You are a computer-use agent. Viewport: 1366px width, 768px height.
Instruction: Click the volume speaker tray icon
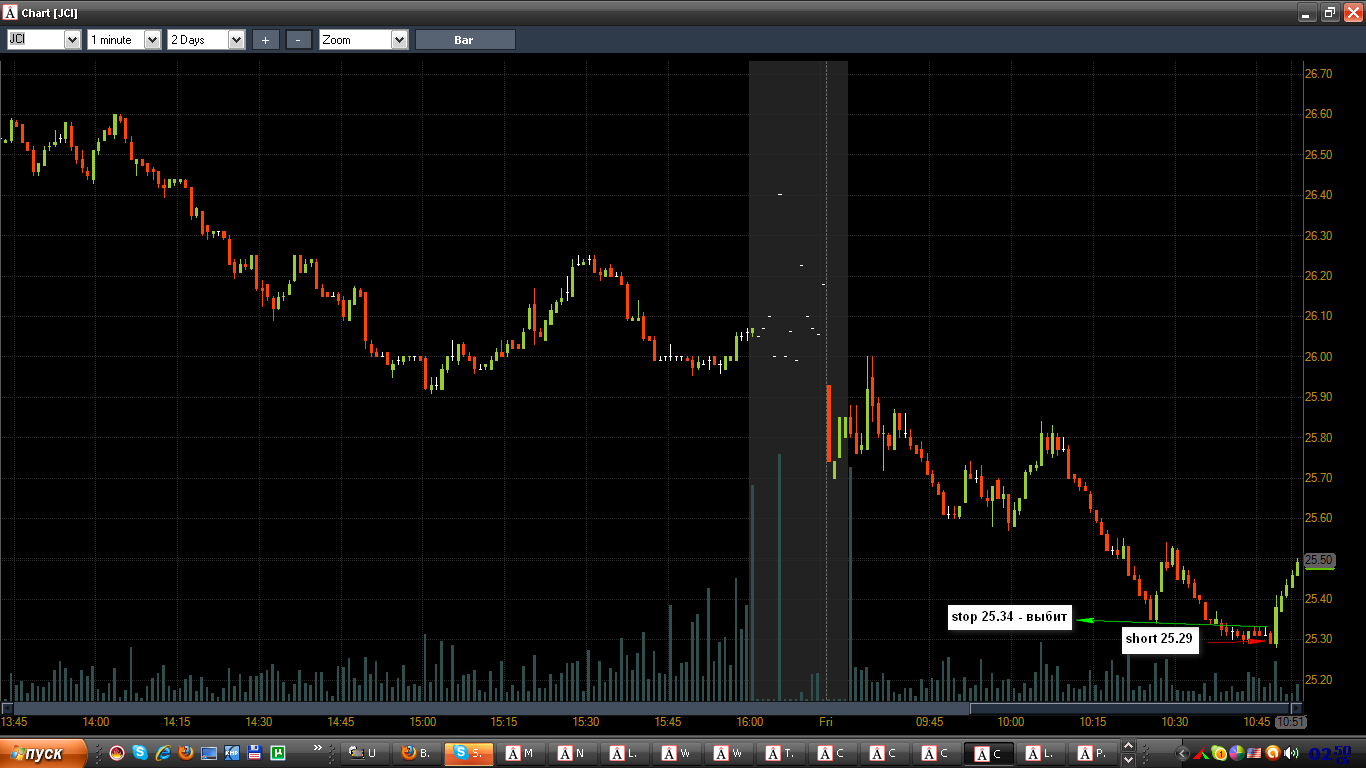tap(1291, 753)
